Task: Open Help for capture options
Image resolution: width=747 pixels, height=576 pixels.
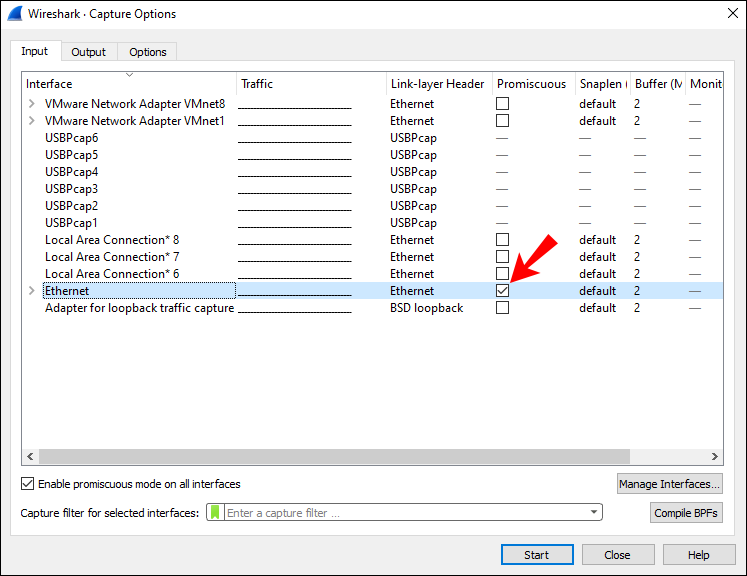Action: (699, 555)
